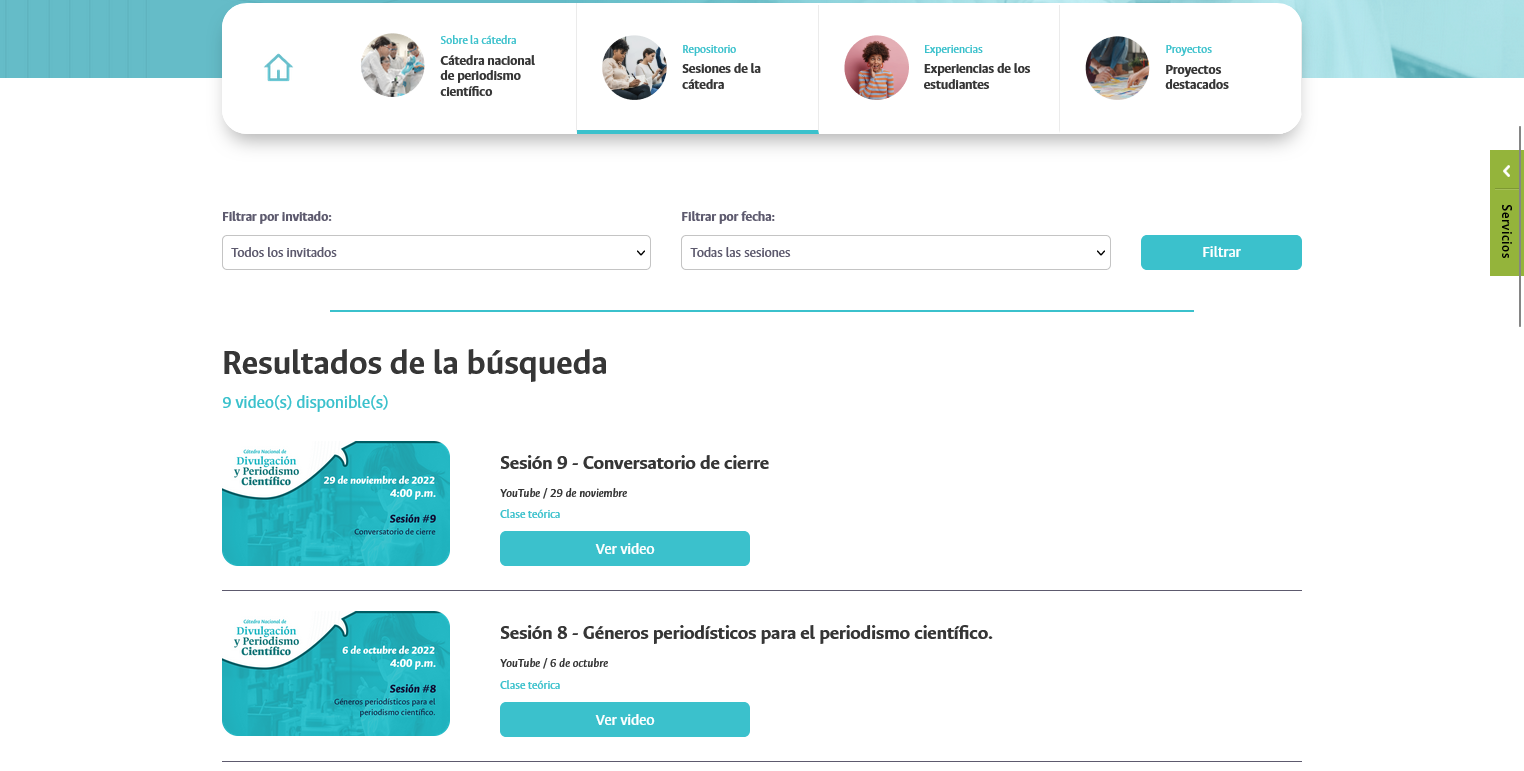
Task: Open the Filtrar por fecha dropdown
Action: point(895,253)
